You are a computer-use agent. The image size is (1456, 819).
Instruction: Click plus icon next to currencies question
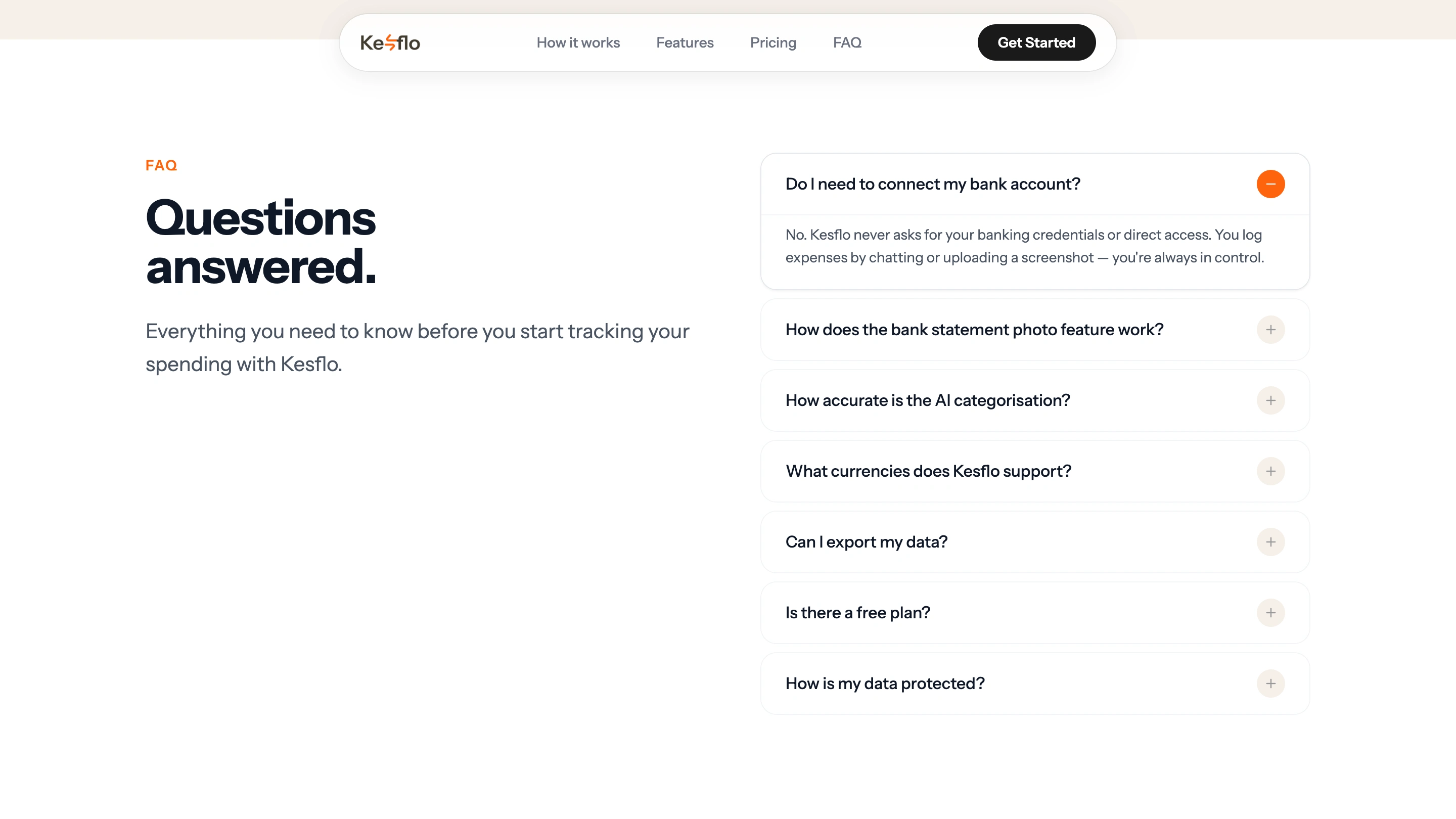point(1270,471)
